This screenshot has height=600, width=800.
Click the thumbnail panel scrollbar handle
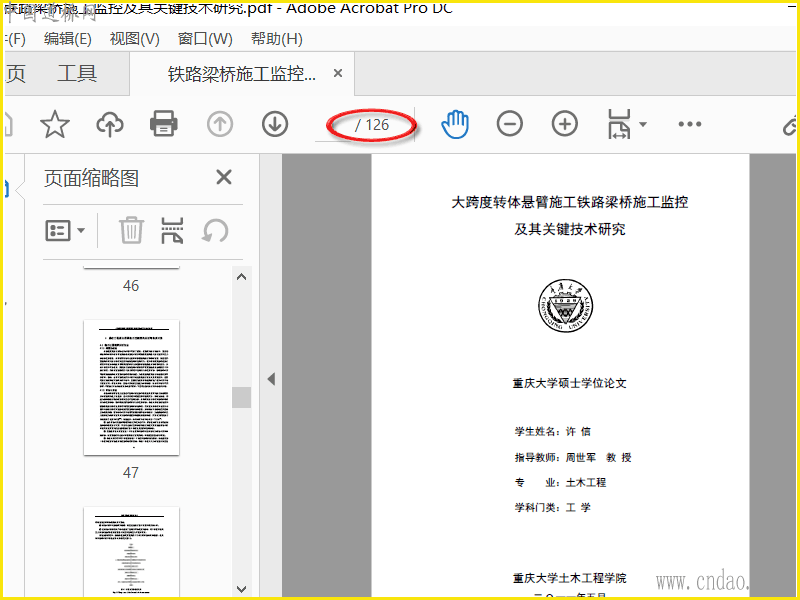pos(241,397)
